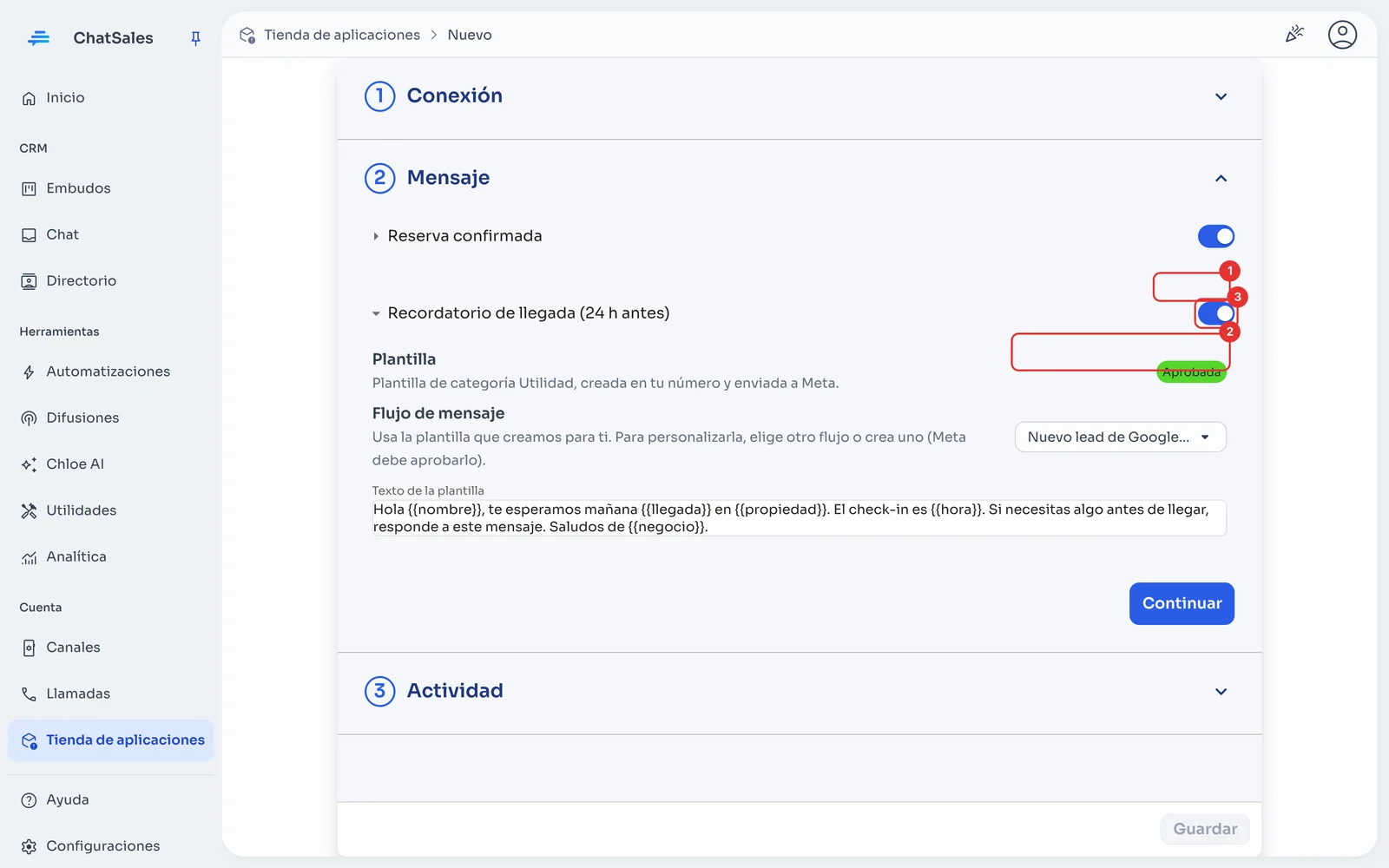
Task: Expand the Conexión section chevron
Action: (x=1221, y=96)
